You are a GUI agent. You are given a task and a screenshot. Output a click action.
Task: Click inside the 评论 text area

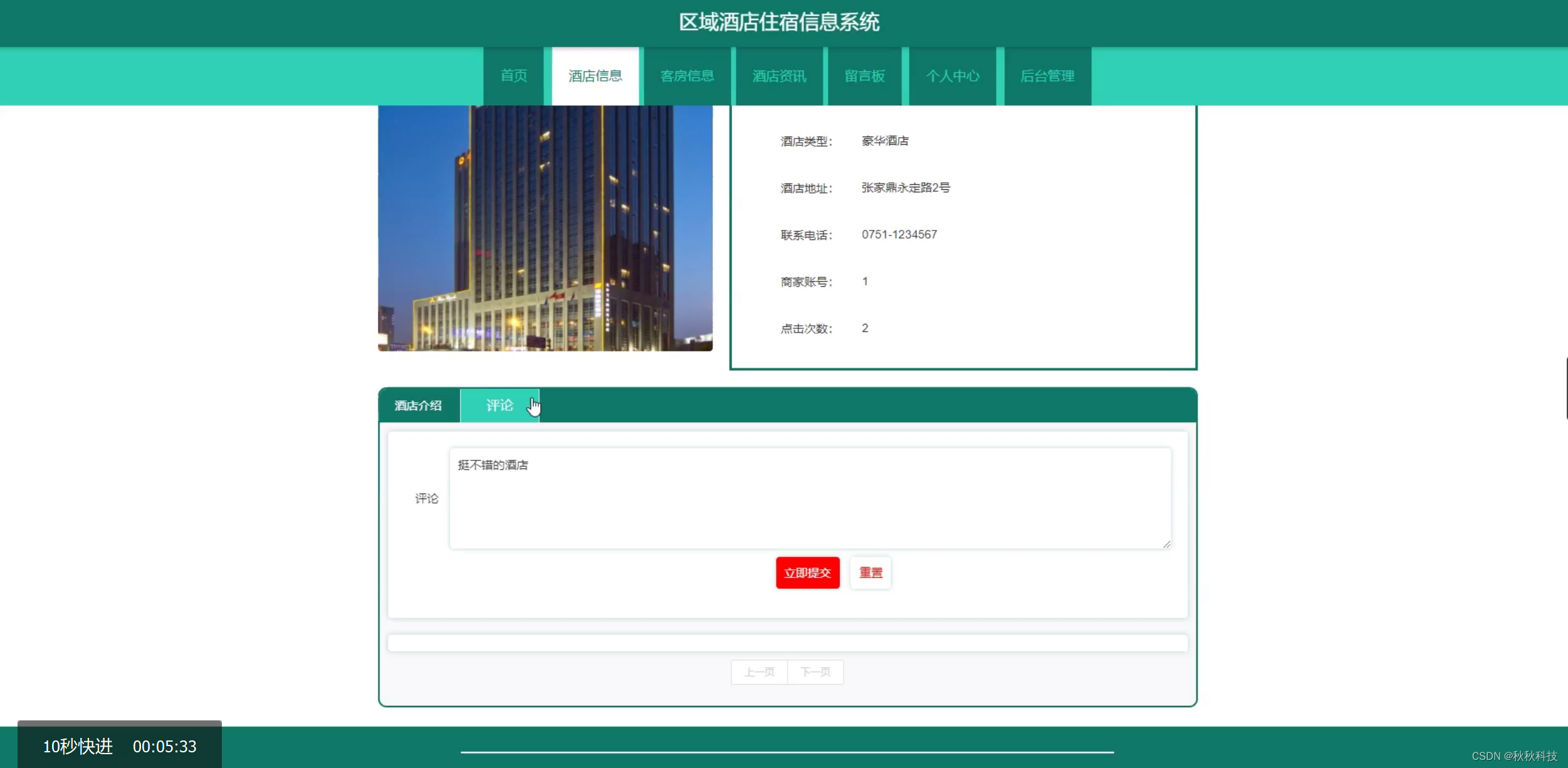[809, 501]
